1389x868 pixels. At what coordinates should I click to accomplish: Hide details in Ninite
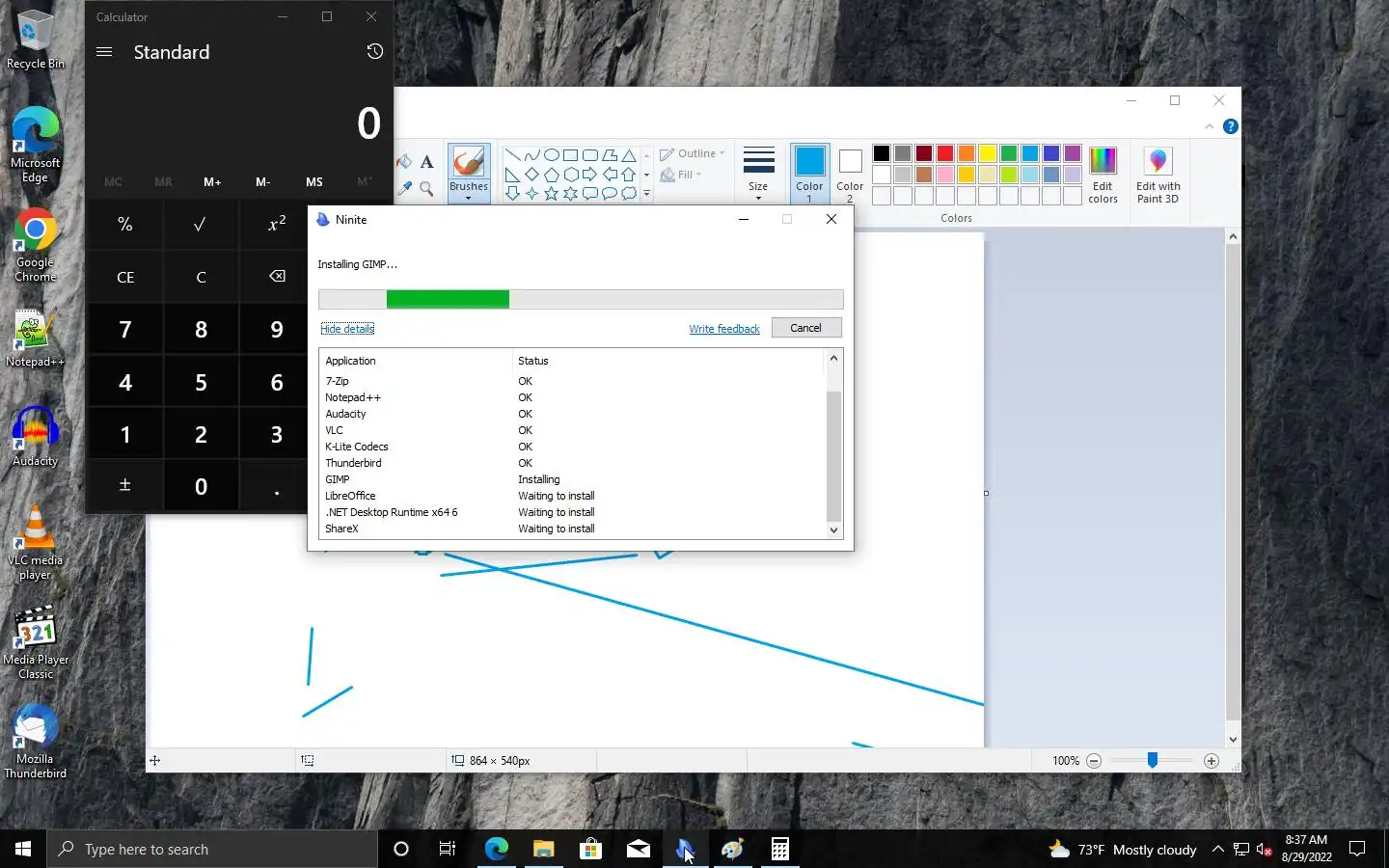(x=347, y=329)
